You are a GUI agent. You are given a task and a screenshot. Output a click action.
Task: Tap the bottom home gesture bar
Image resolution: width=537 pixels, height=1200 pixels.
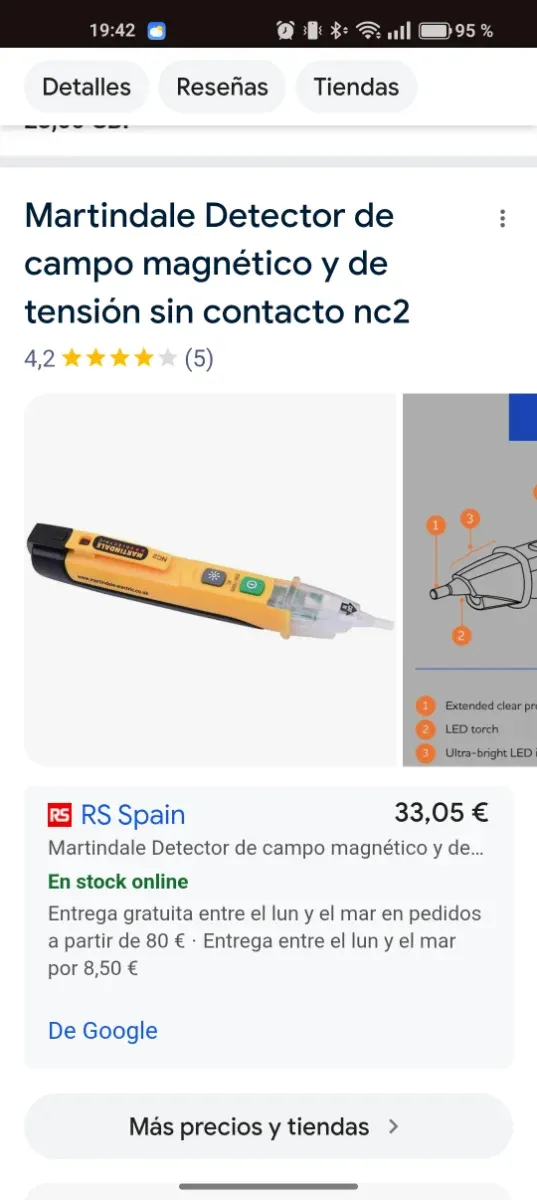[x=268, y=1187]
